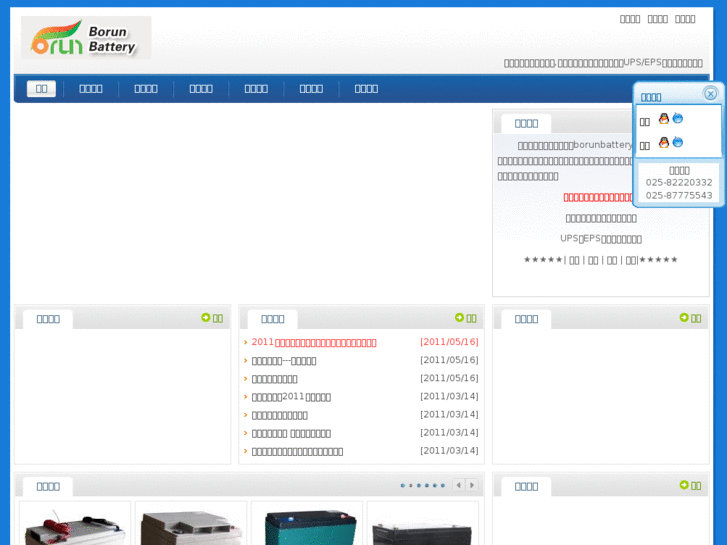Click the five-star line in the intro panel
Screen dimensions: 727x545
(x=601, y=260)
